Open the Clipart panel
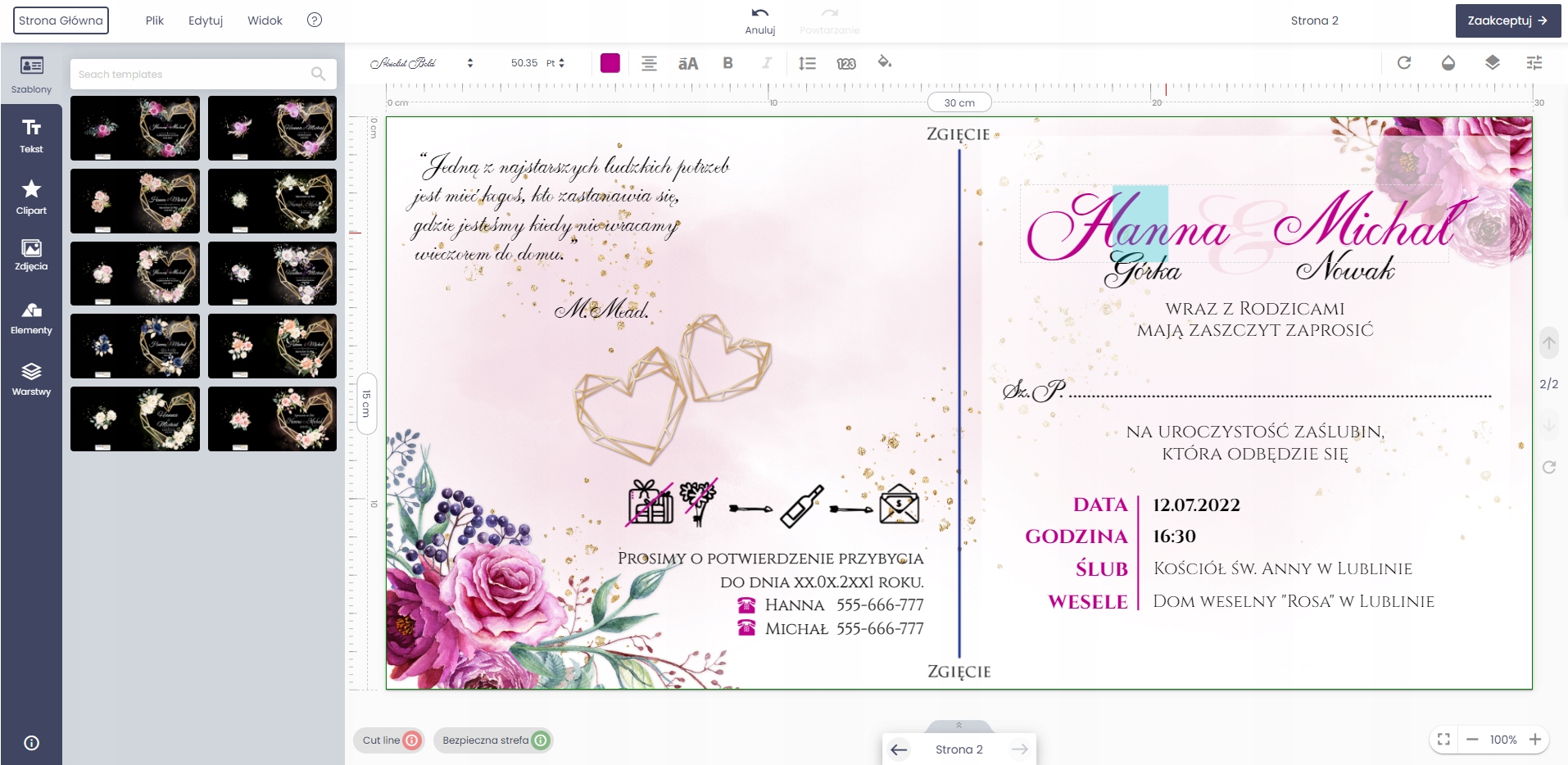 [x=31, y=197]
